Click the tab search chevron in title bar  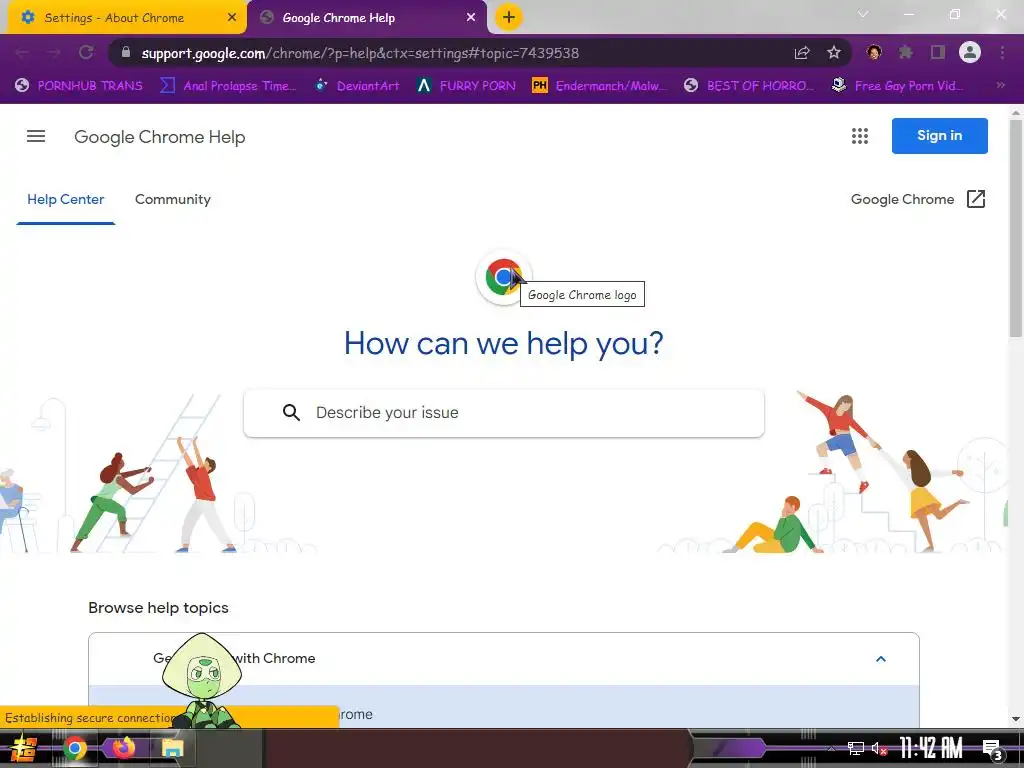pyautogui.click(x=863, y=14)
